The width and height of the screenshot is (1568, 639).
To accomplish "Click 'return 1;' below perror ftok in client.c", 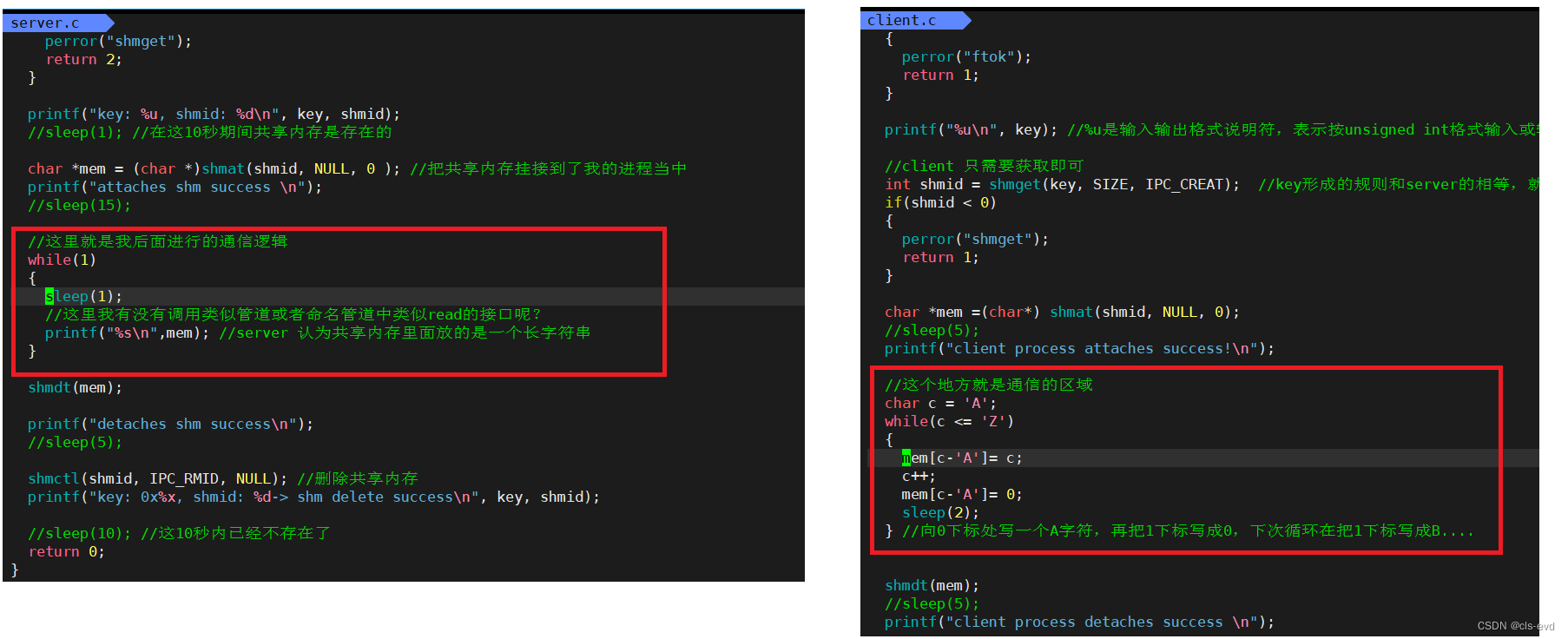I will point(940,75).
